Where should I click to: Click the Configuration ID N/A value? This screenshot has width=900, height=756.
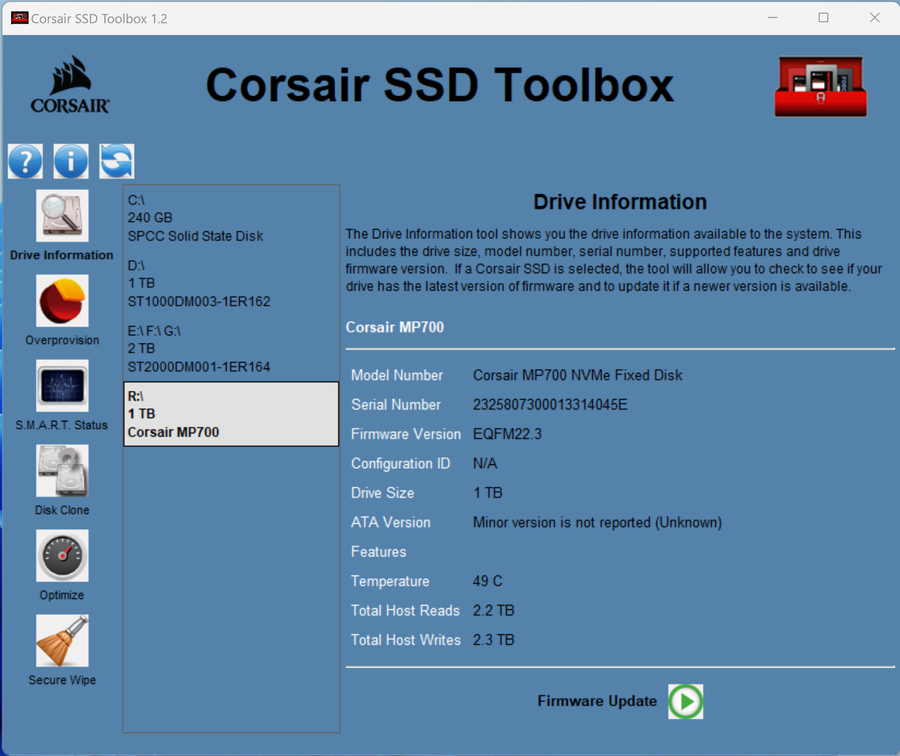[x=485, y=463]
